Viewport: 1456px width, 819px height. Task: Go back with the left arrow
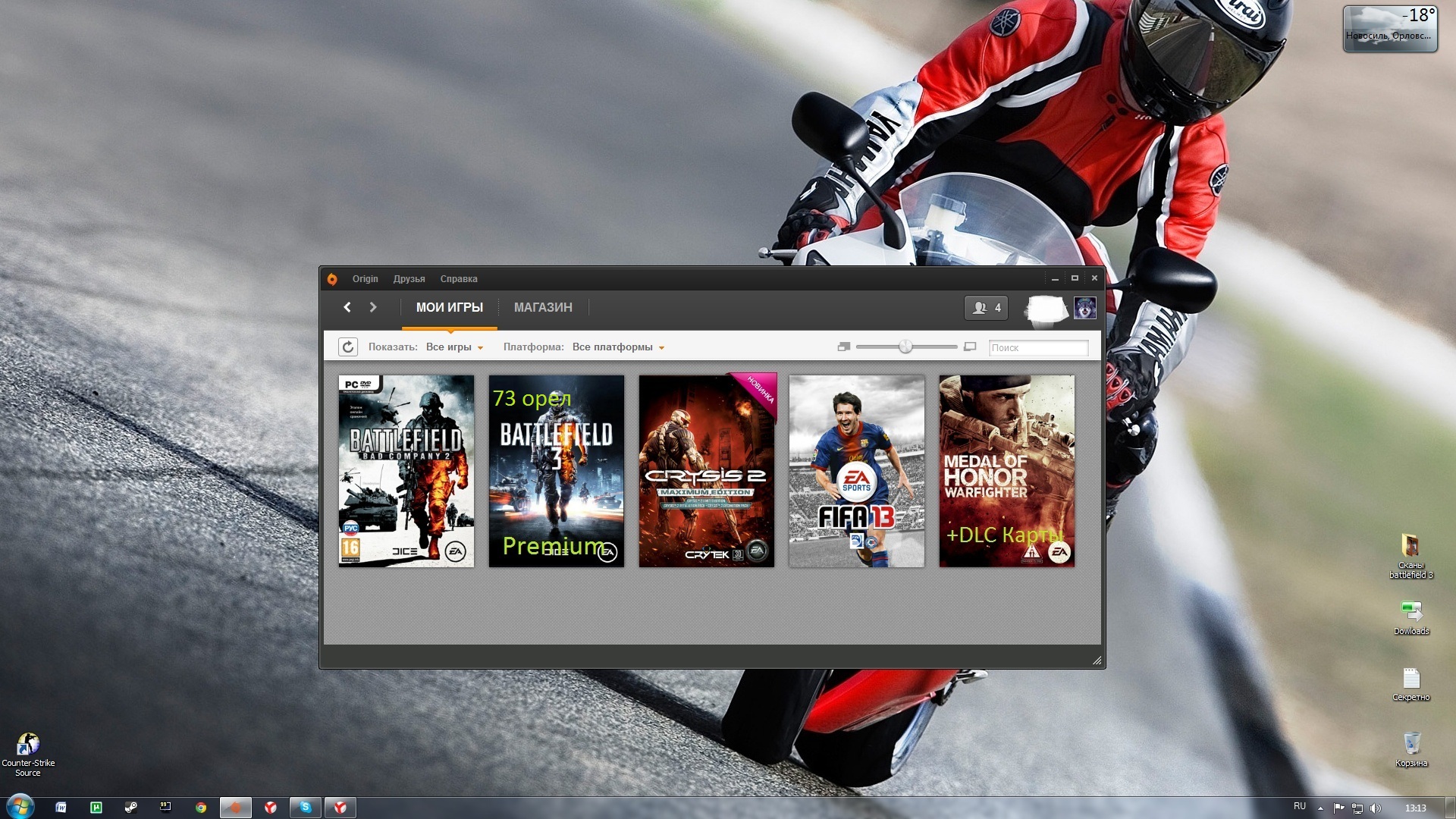[347, 307]
